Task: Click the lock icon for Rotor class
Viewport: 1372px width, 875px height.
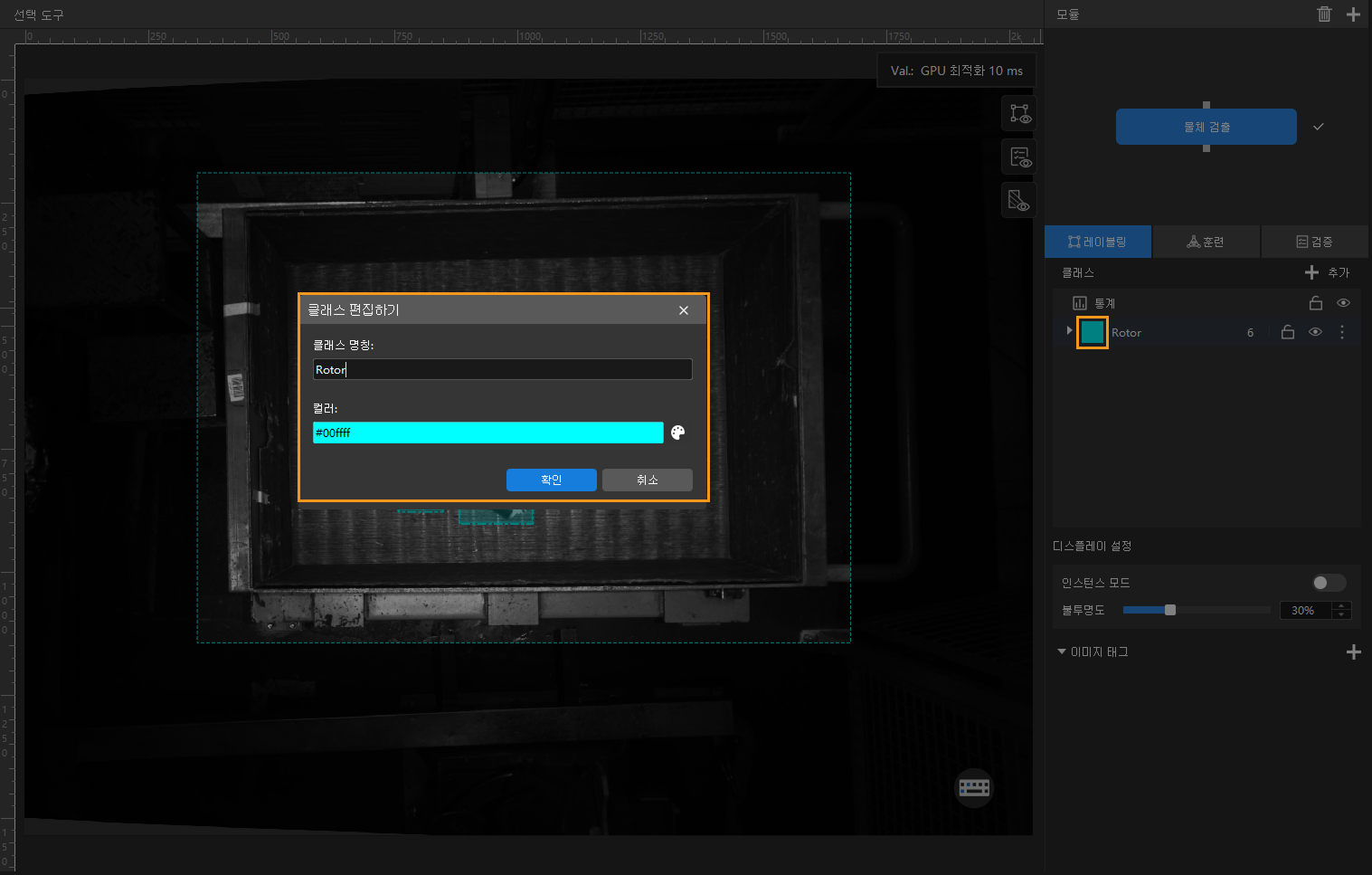Action: pyautogui.click(x=1287, y=332)
